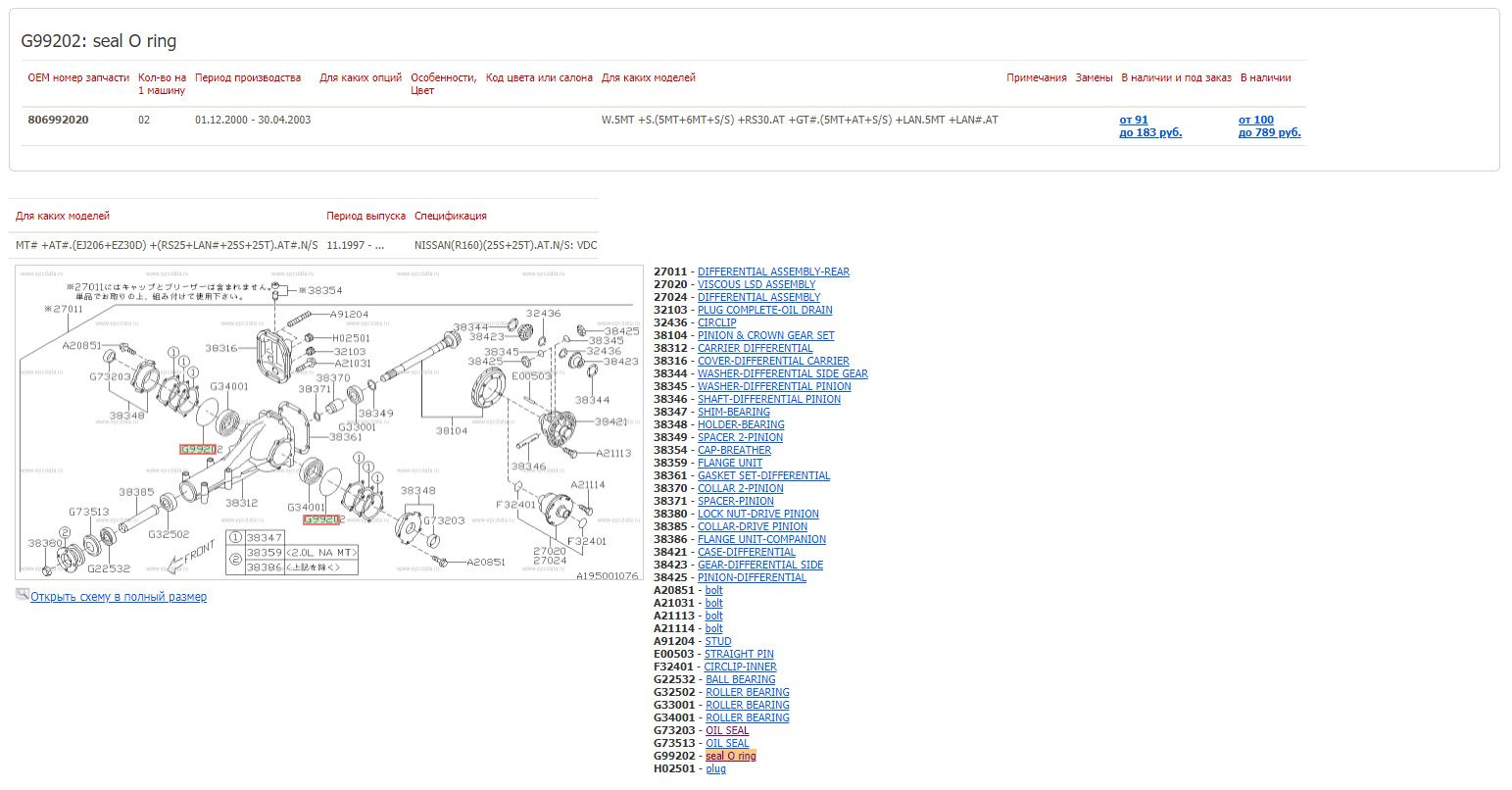This screenshot has width=1512, height=790.
Task: Open the plug link for H02501
Action: tap(716, 769)
